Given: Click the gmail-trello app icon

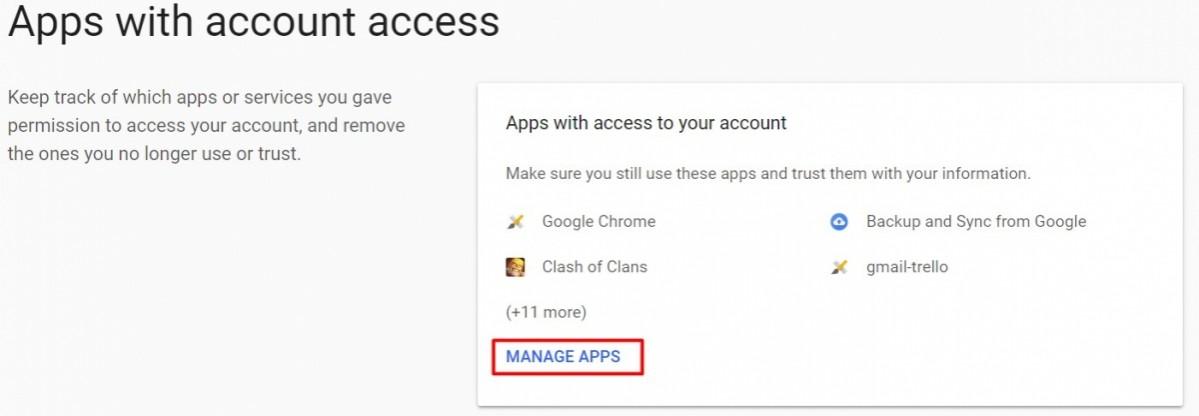Looking at the screenshot, I should (x=839, y=267).
